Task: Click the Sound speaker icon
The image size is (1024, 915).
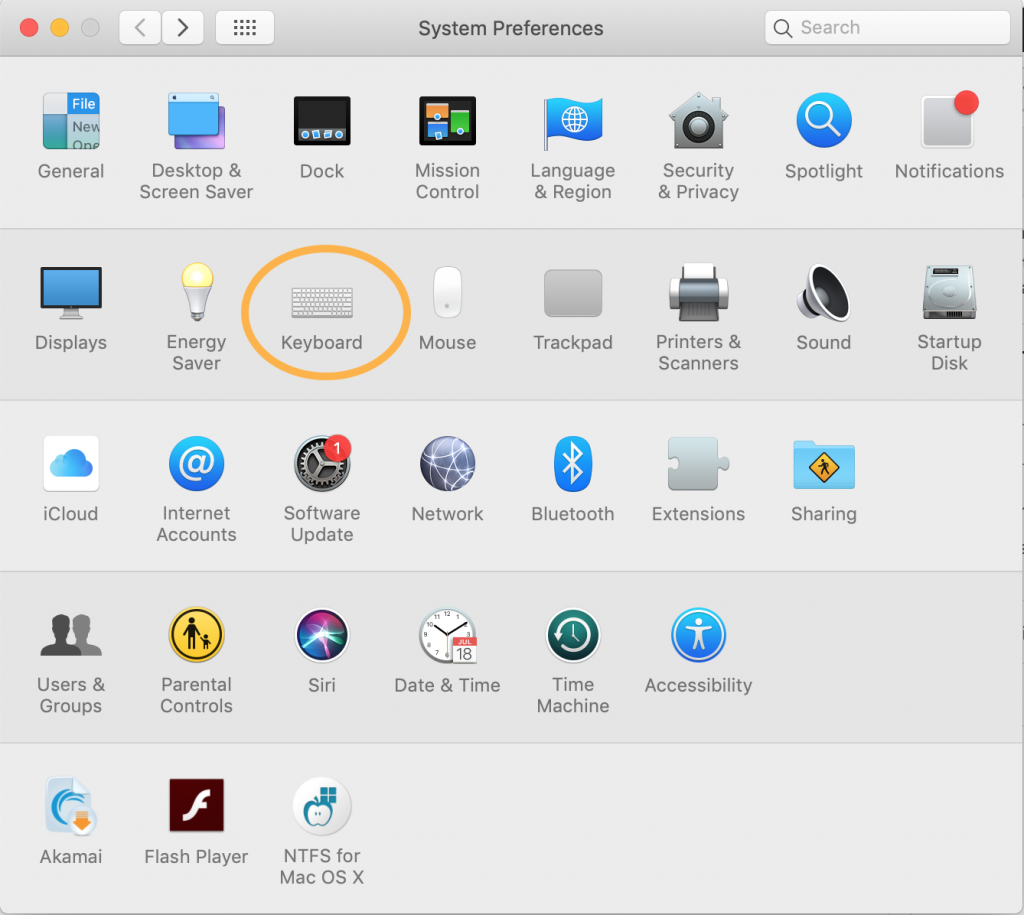Action: [823, 295]
